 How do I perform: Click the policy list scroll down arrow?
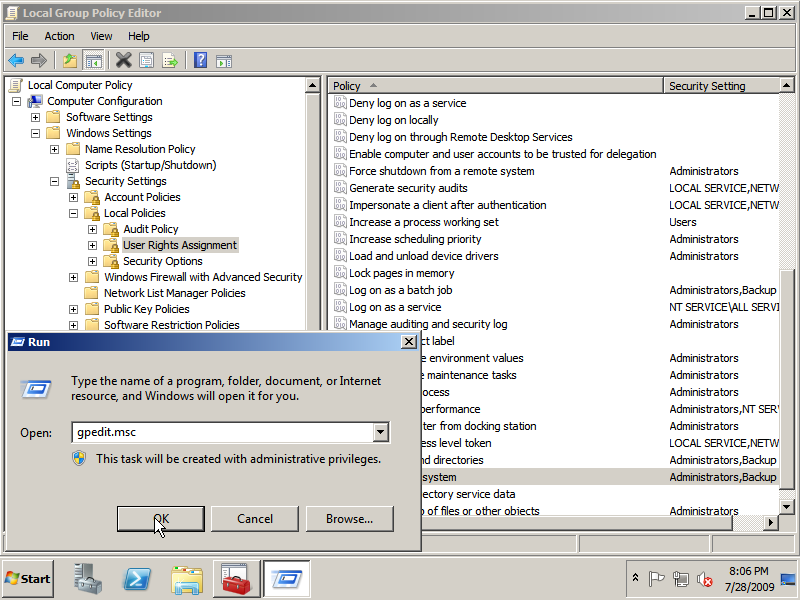coord(786,507)
